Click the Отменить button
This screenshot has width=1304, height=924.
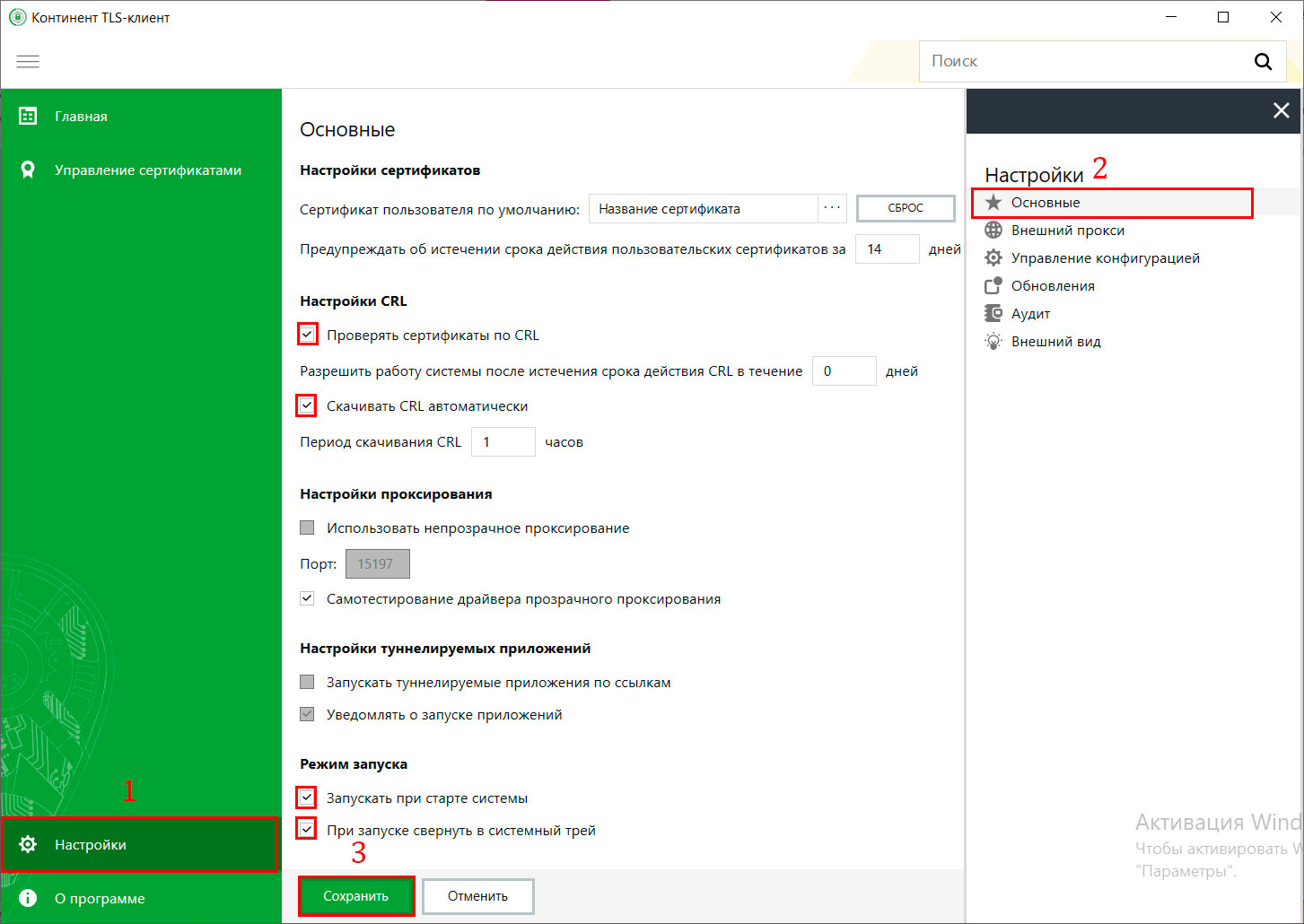(478, 896)
